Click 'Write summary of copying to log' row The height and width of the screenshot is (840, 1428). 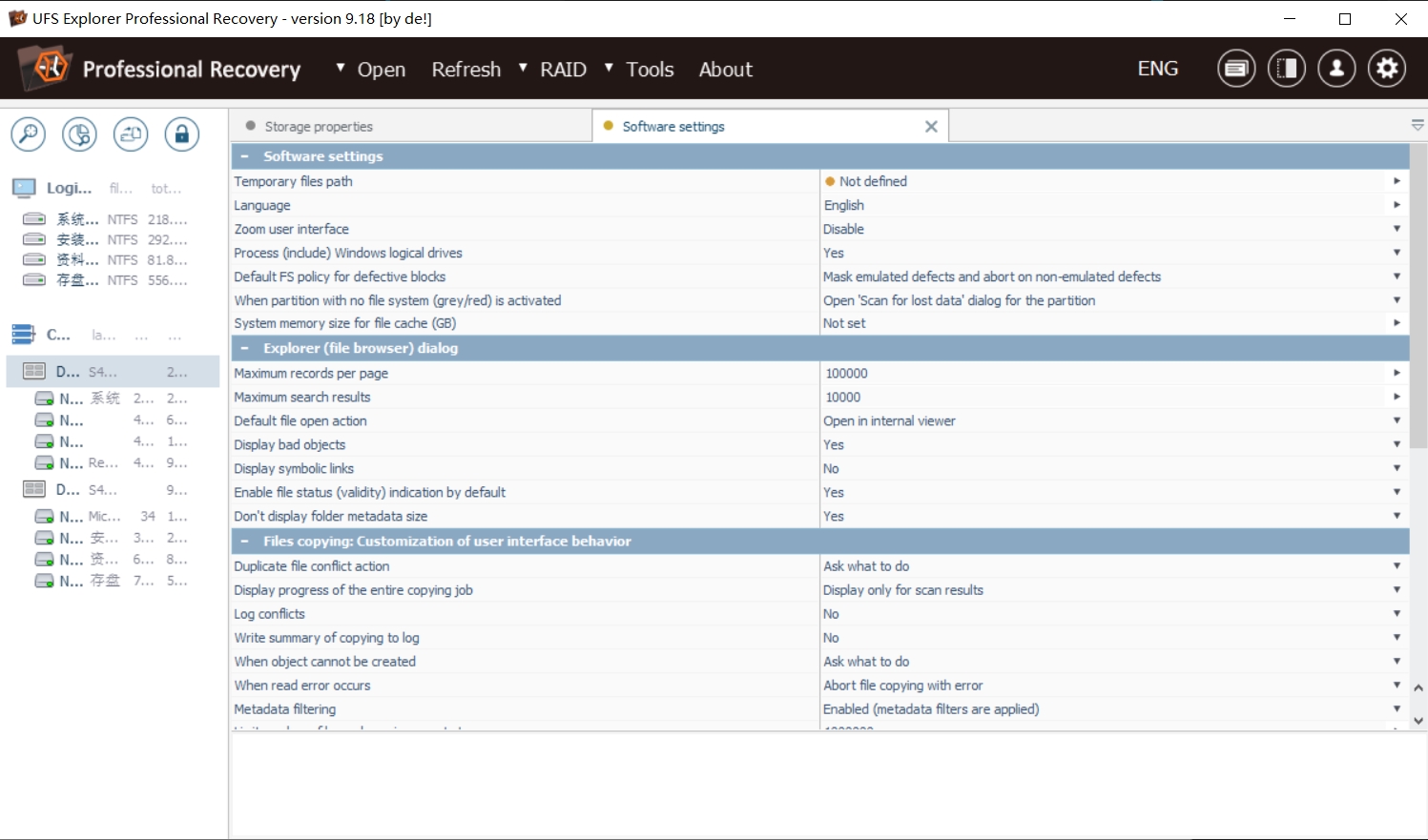click(820, 638)
